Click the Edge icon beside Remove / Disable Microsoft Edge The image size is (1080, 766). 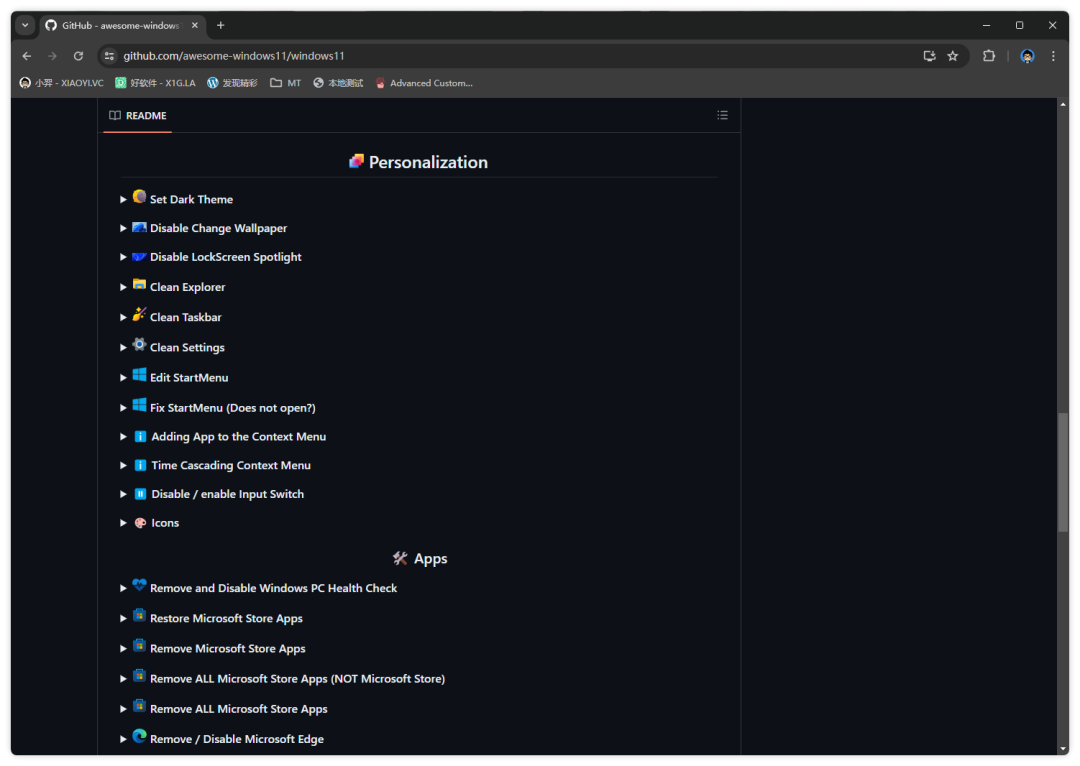139,736
